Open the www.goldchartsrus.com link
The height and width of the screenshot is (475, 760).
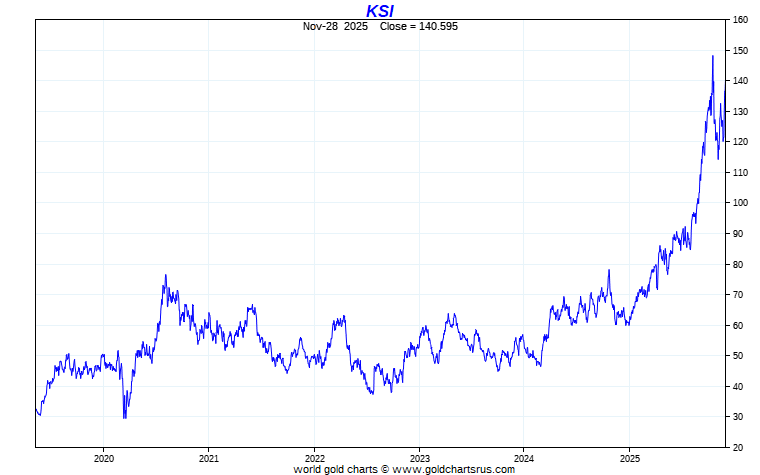click(x=454, y=470)
